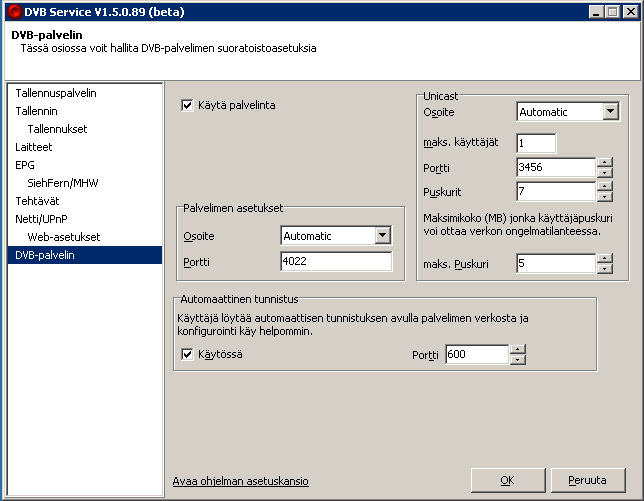The height and width of the screenshot is (501, 644).
Task: Select Tallennuspalvelin in the left tree
Action: [56, 93]
